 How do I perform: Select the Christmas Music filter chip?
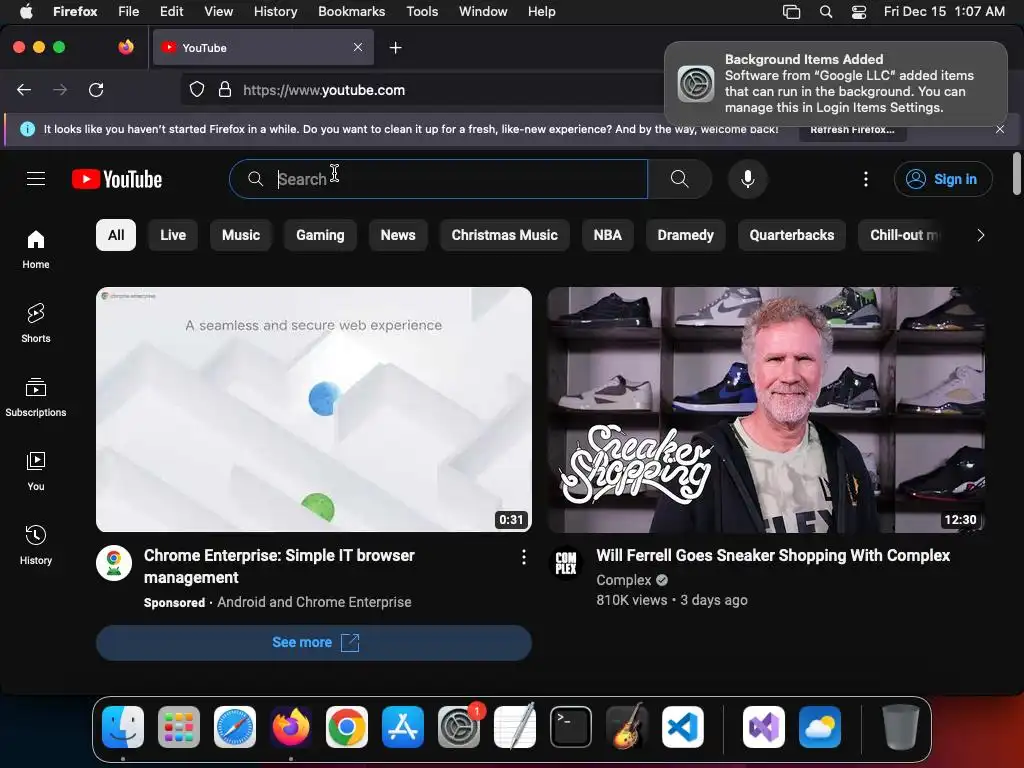pyautogui.click(x=504, y=235)
